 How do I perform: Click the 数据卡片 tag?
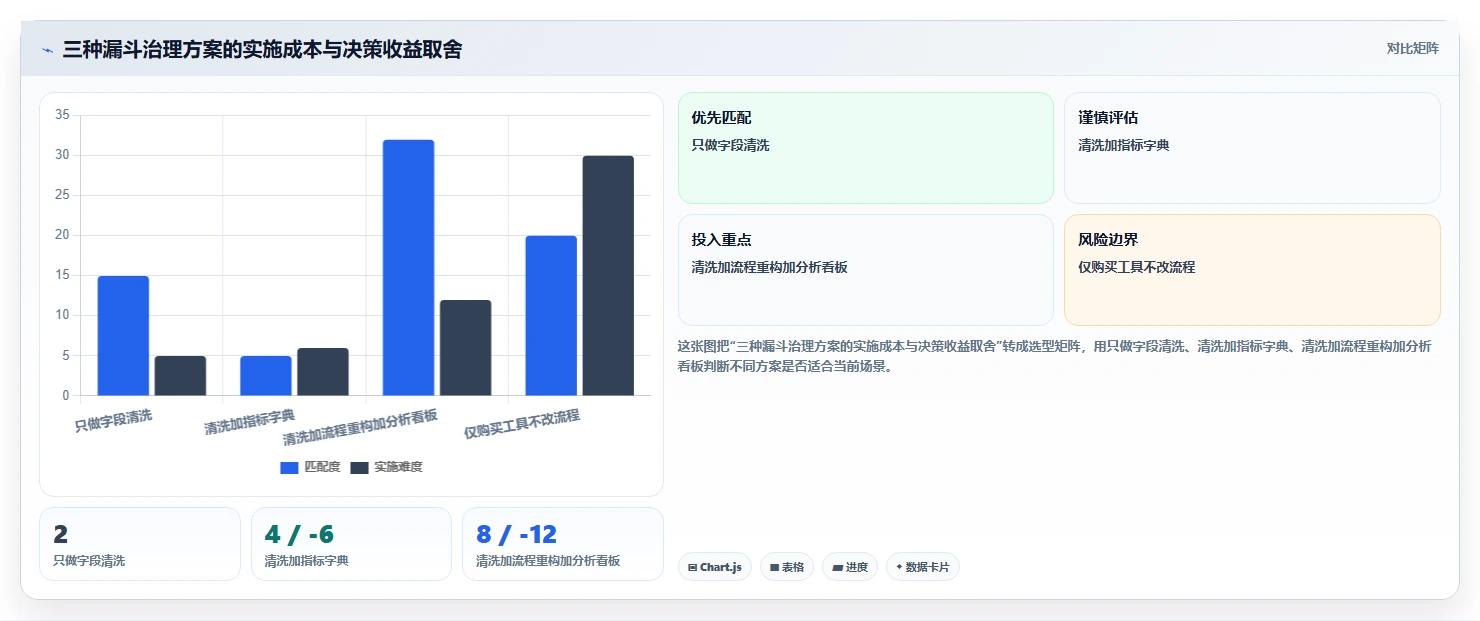tap(923, 567)
